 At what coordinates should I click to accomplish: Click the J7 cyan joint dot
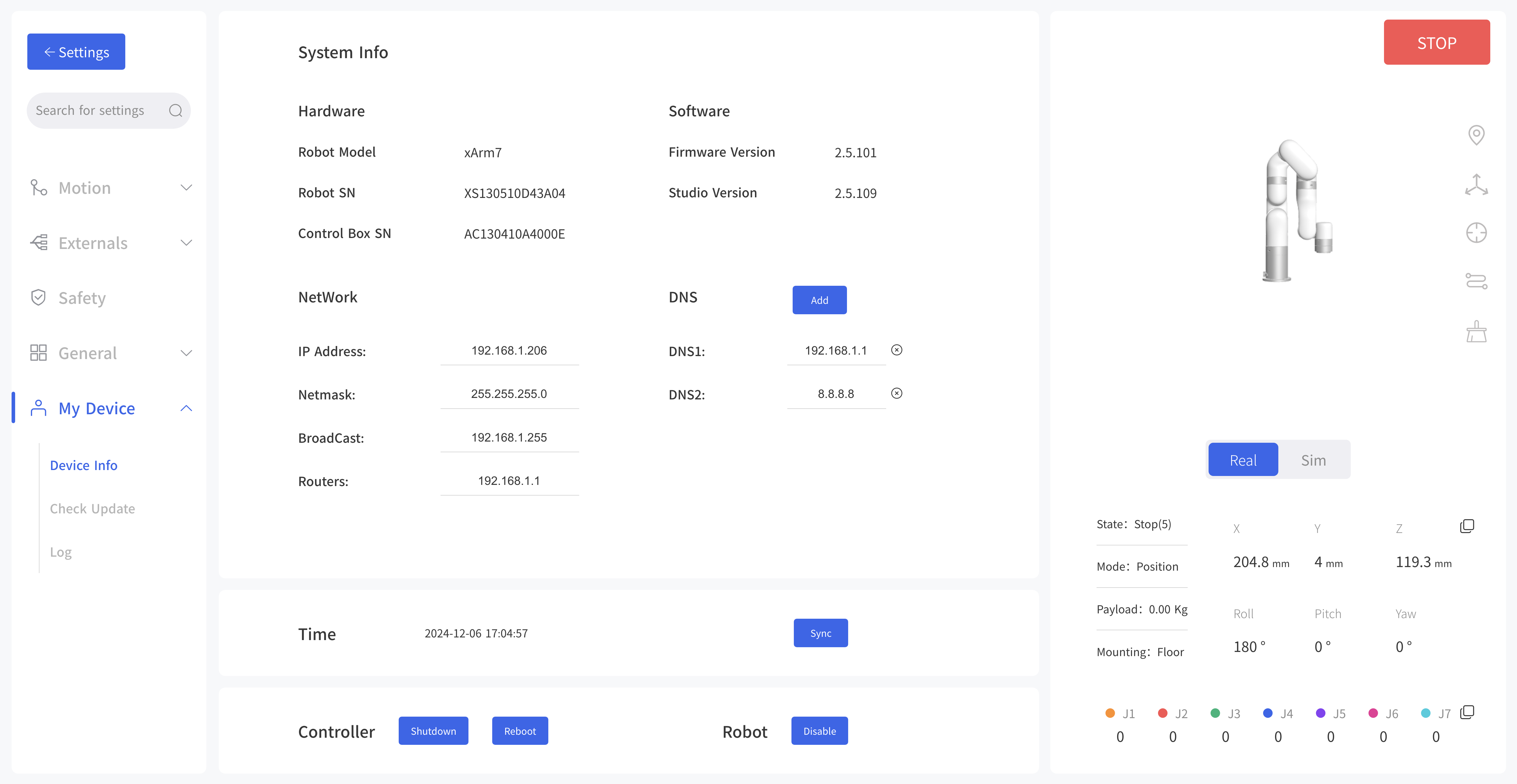point(1426,713)
